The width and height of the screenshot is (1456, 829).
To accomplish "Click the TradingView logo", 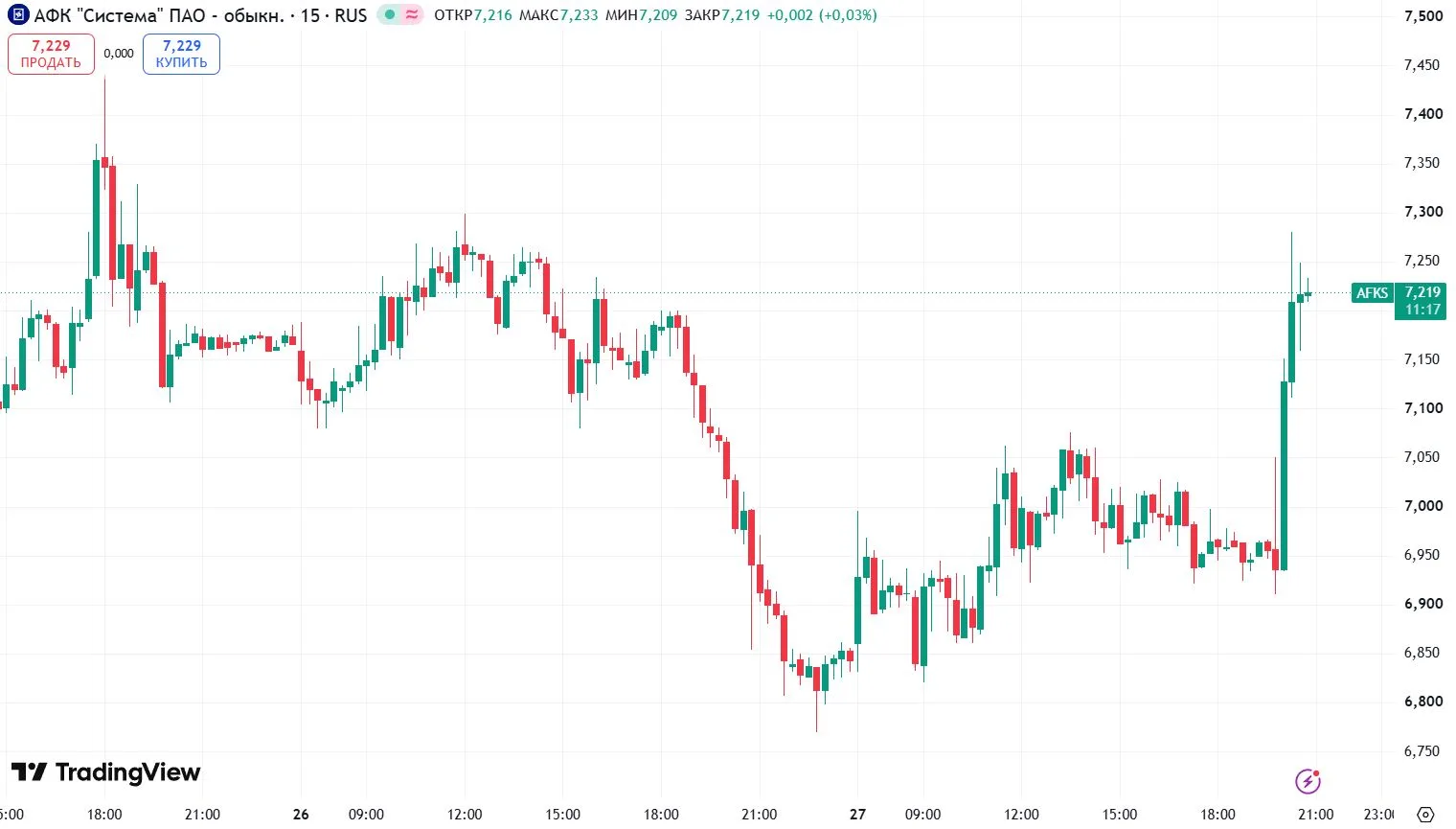I will click(x=105, y=772).
